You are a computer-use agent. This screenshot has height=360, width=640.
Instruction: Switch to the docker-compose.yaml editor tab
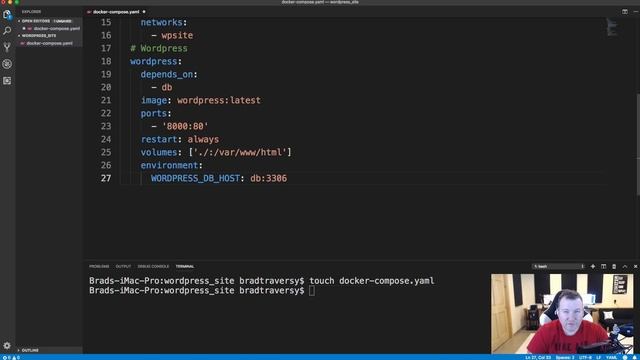point(116,12)
